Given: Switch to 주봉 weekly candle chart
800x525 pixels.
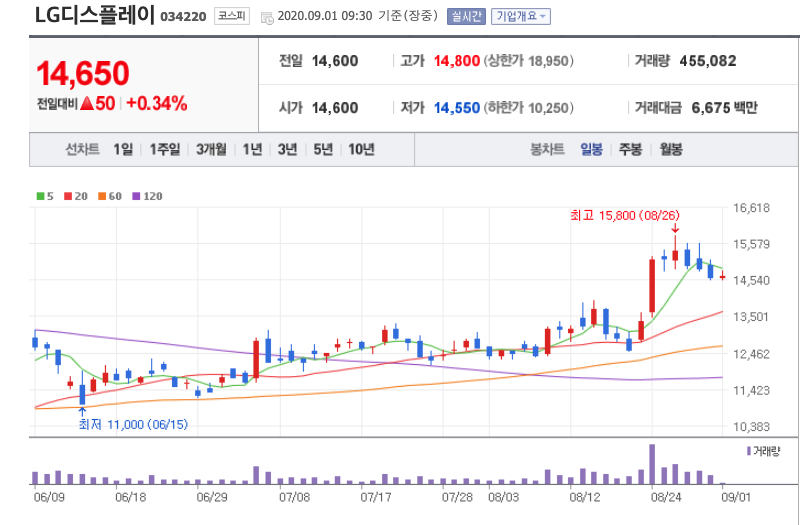Looking at the screenshot, I should point(630,149).
